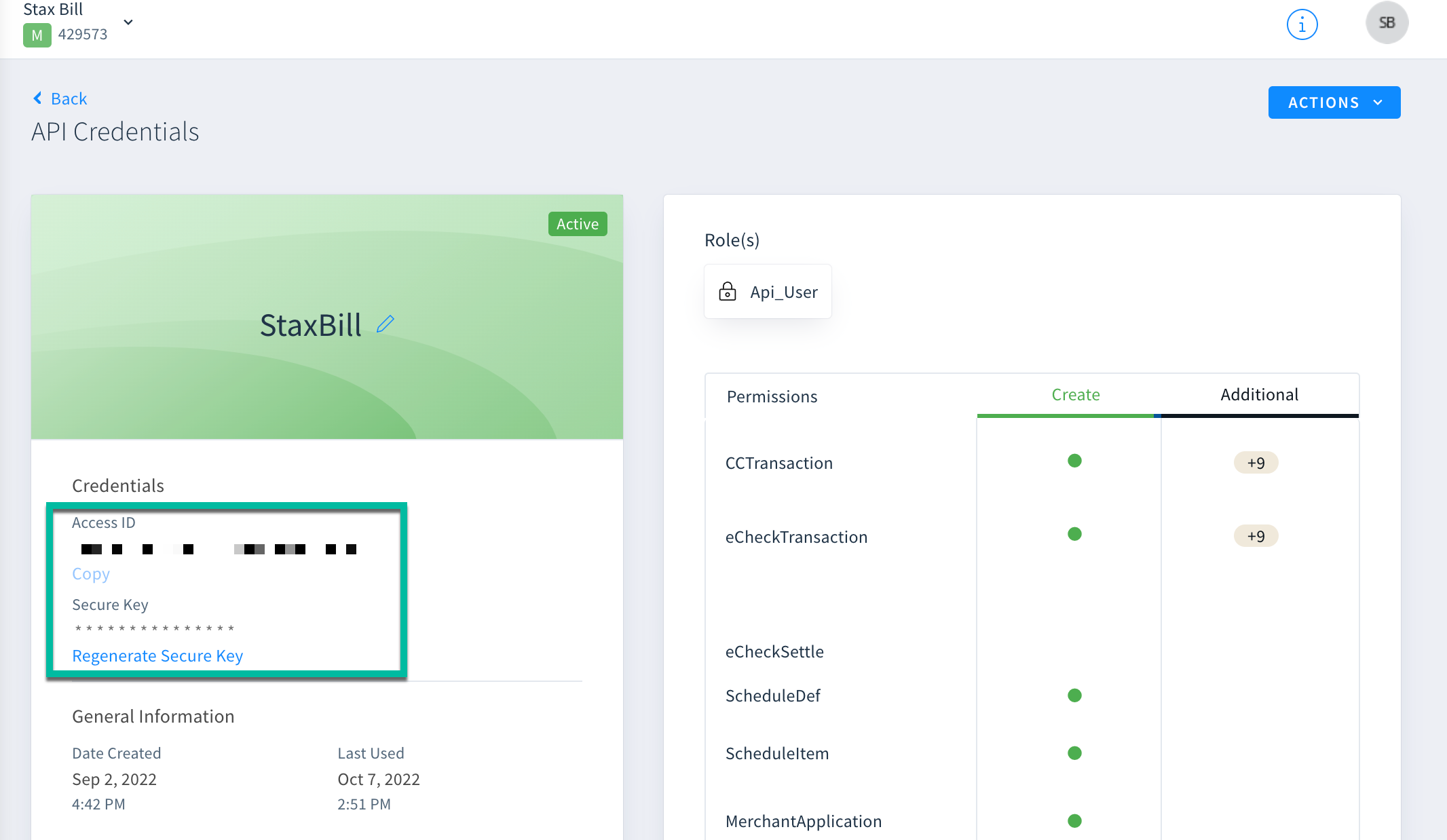Click the info circle icon in header
This screenshot has height=840, width=1447.
pos(1302,25)
